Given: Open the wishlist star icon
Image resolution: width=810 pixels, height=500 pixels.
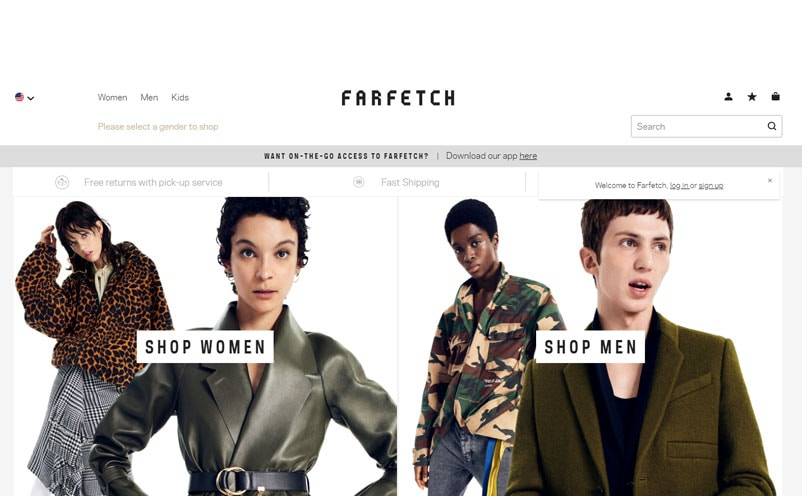Looking at the screenshot, I should pos(752,97).
